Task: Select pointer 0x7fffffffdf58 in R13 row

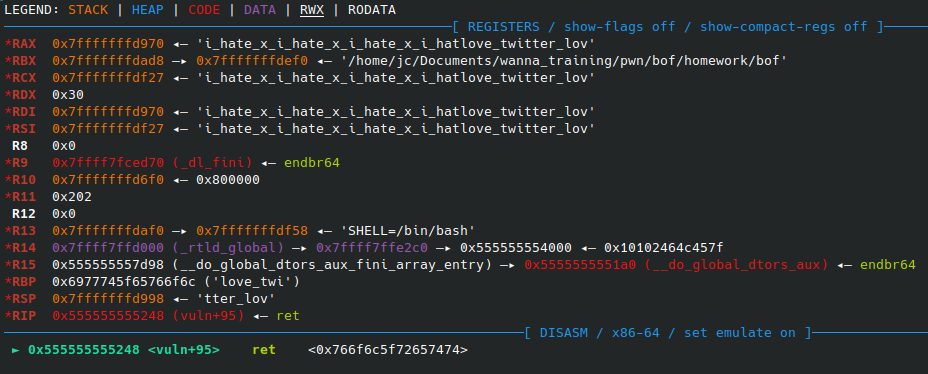Action: 252,230
